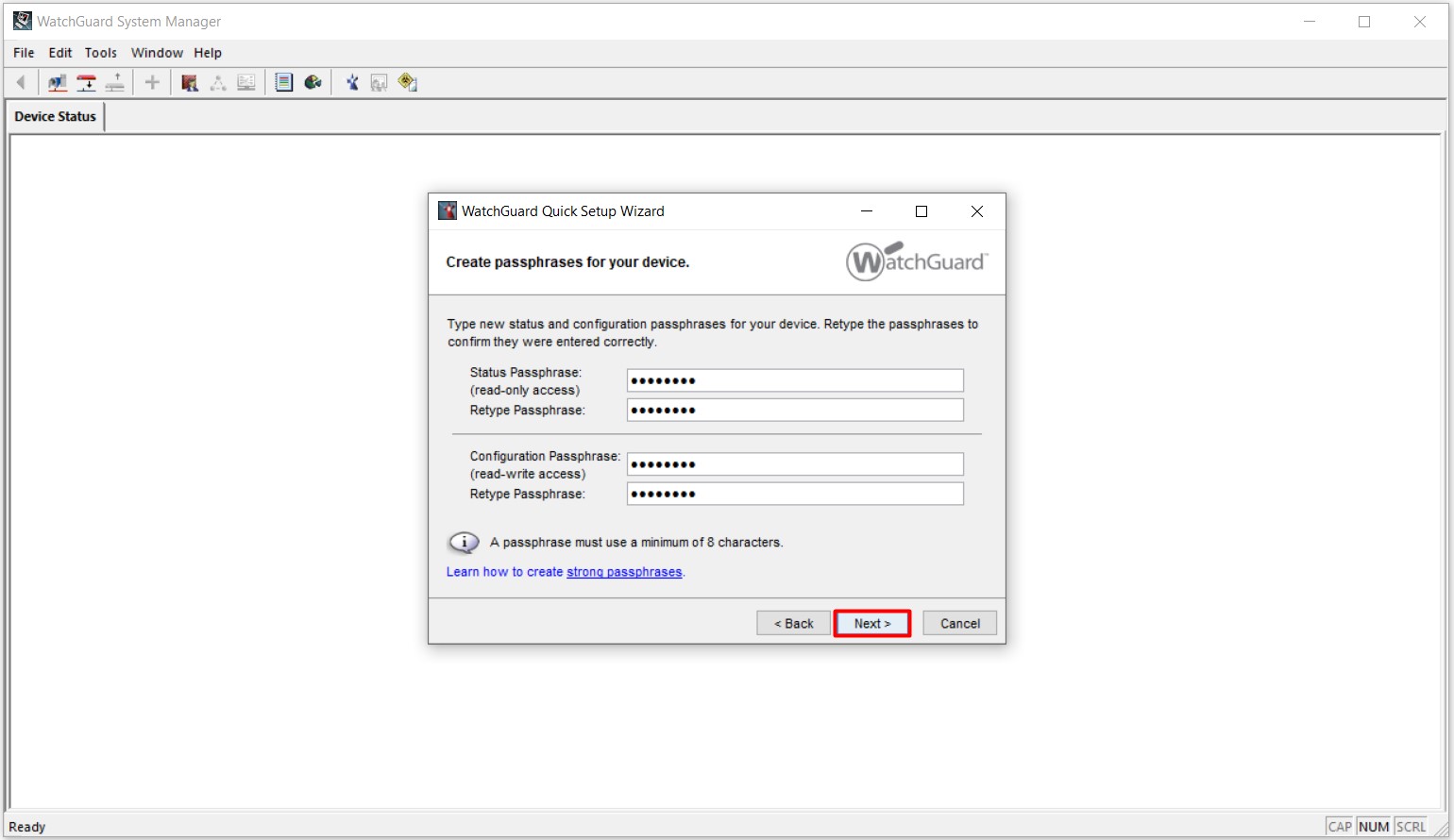Click the information icon beside passphrase note
The image size is (1454, 840).
pos(464,543)
